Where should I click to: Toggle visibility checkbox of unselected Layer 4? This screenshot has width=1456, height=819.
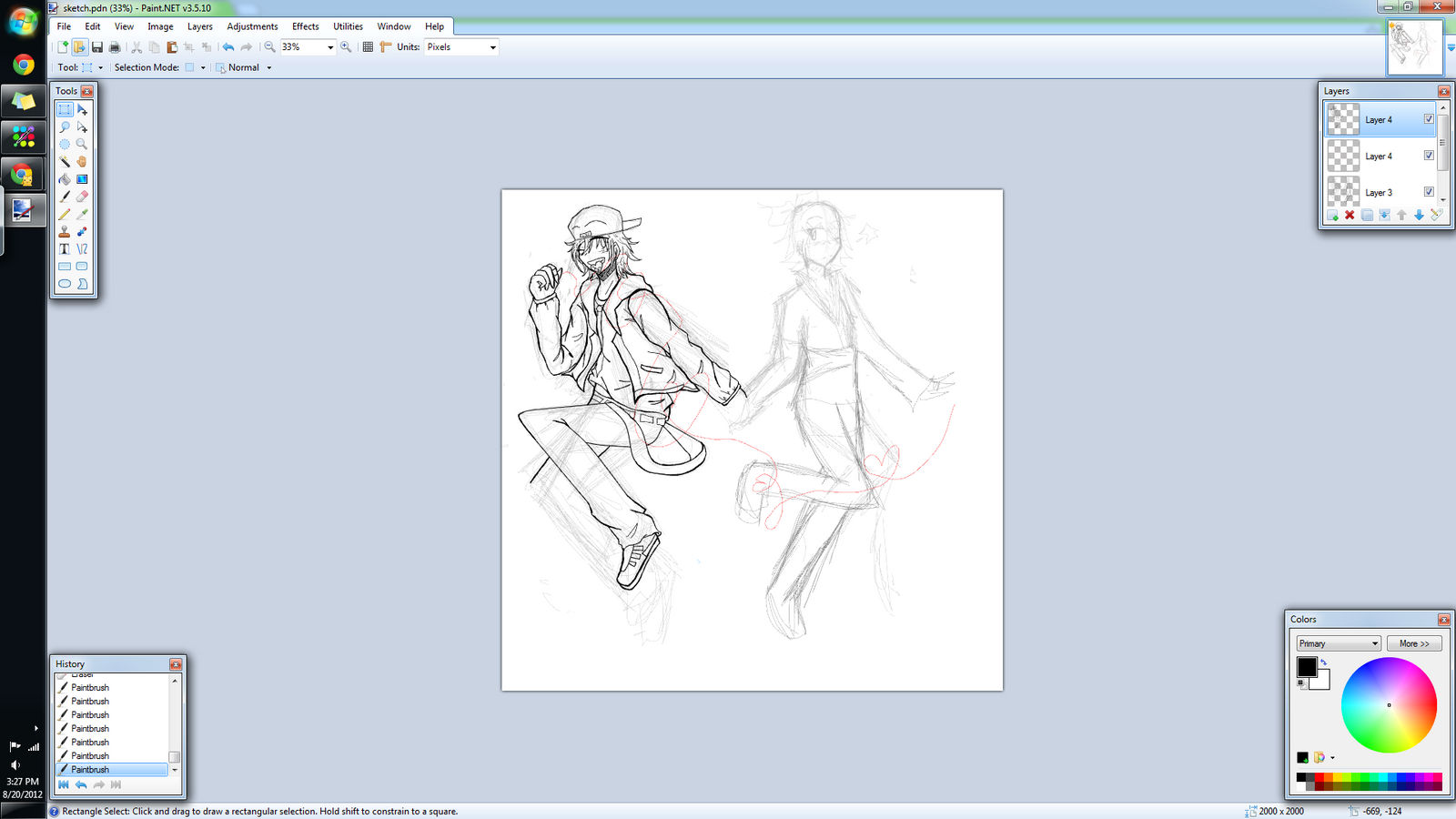(1429, 156)
